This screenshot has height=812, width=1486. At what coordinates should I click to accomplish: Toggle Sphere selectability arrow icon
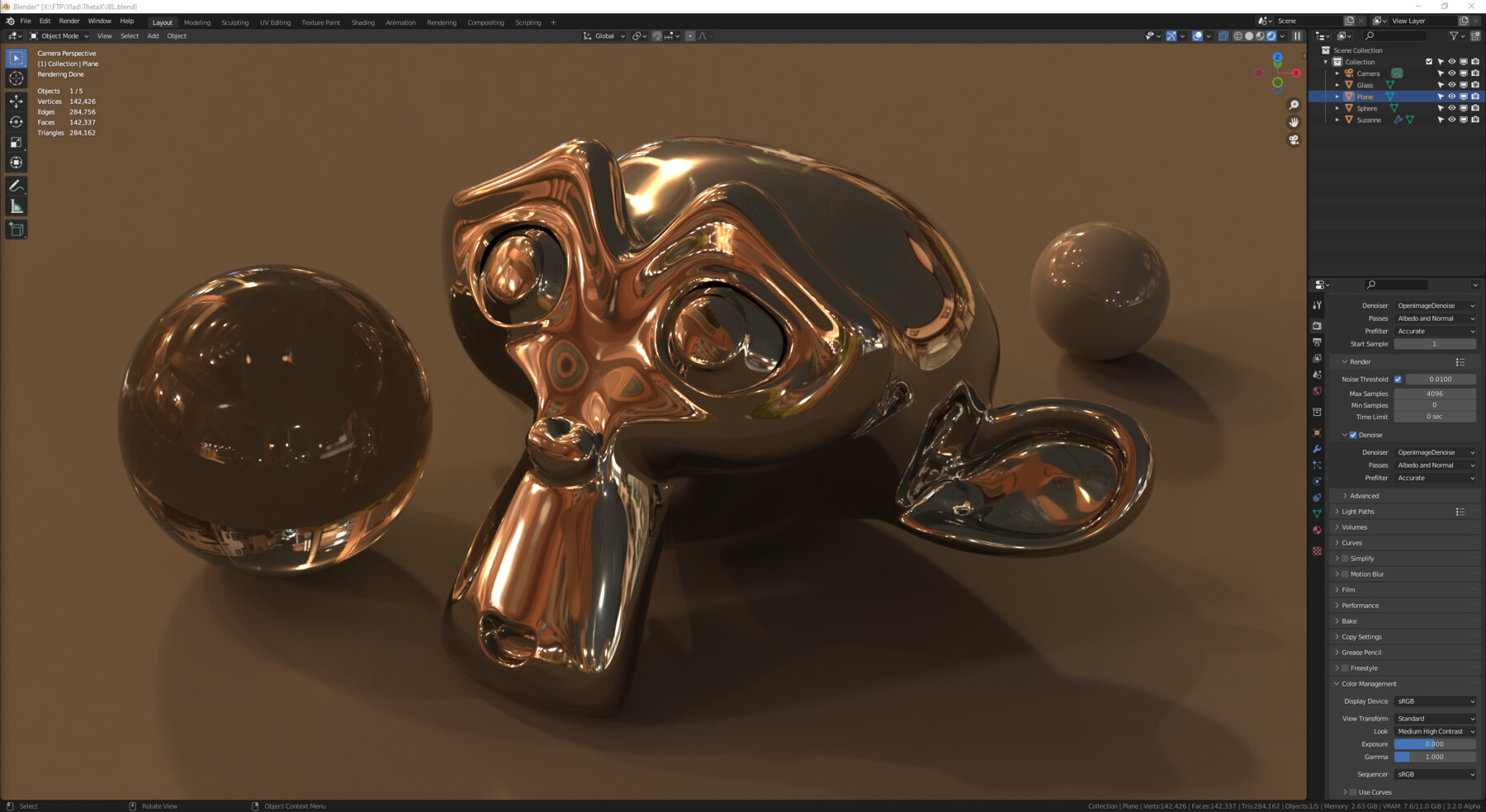pos(1441,108)
